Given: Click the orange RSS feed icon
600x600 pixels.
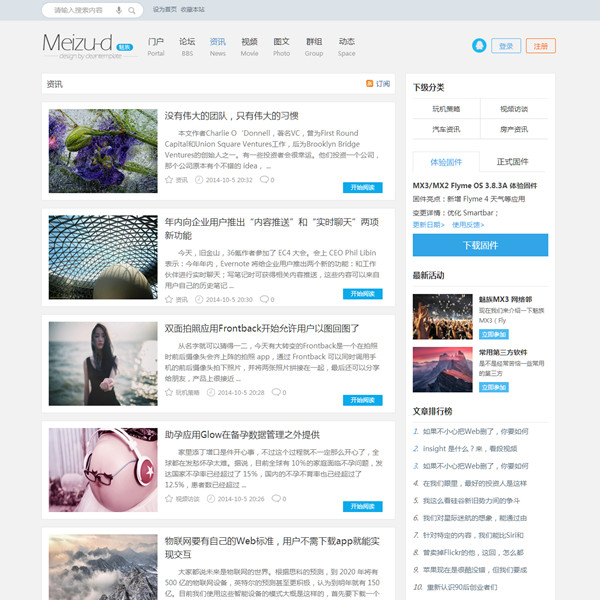Looking at the screenshot, I should (x=369, y=83).
